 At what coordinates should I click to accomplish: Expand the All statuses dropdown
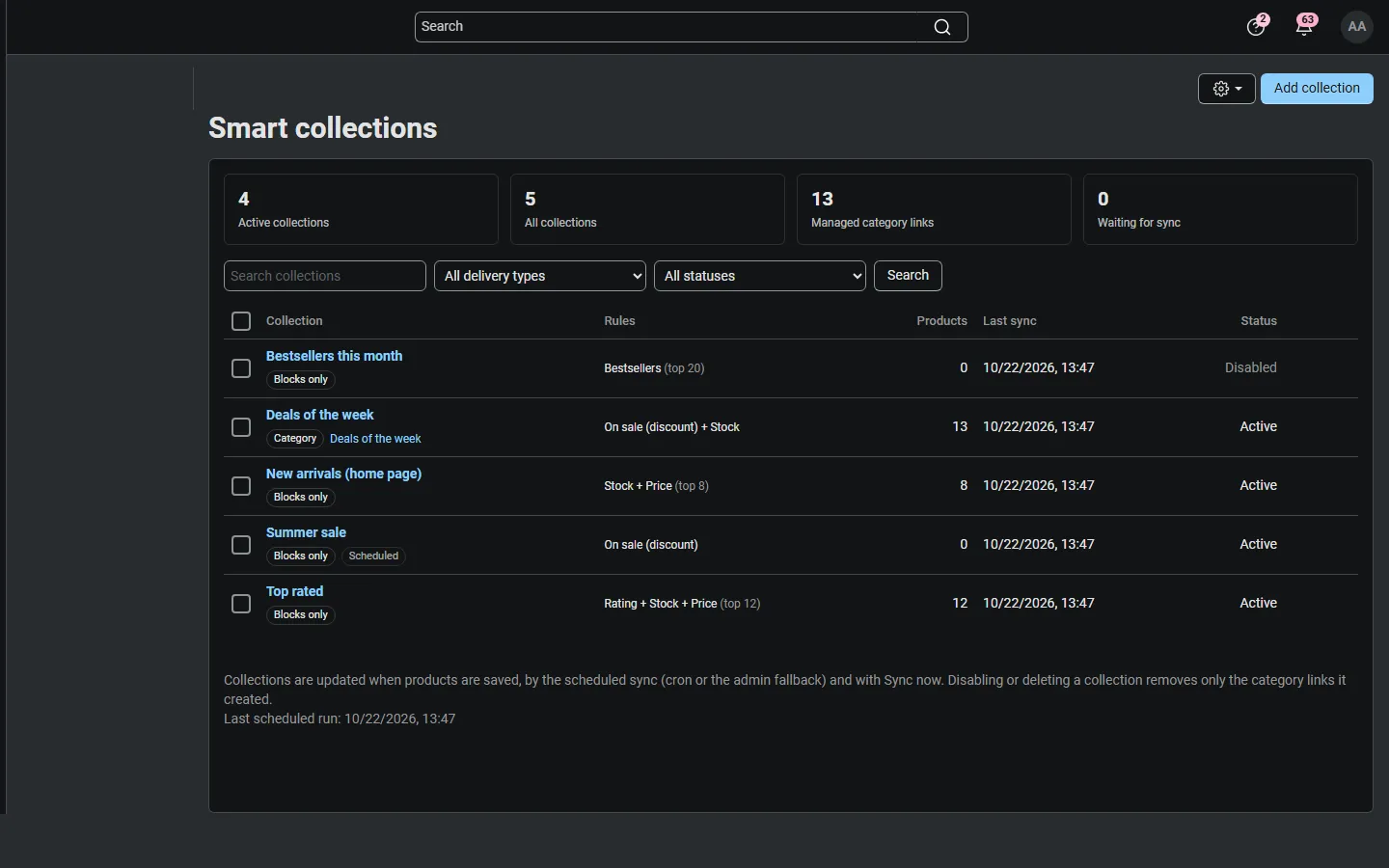coord(760,276)
